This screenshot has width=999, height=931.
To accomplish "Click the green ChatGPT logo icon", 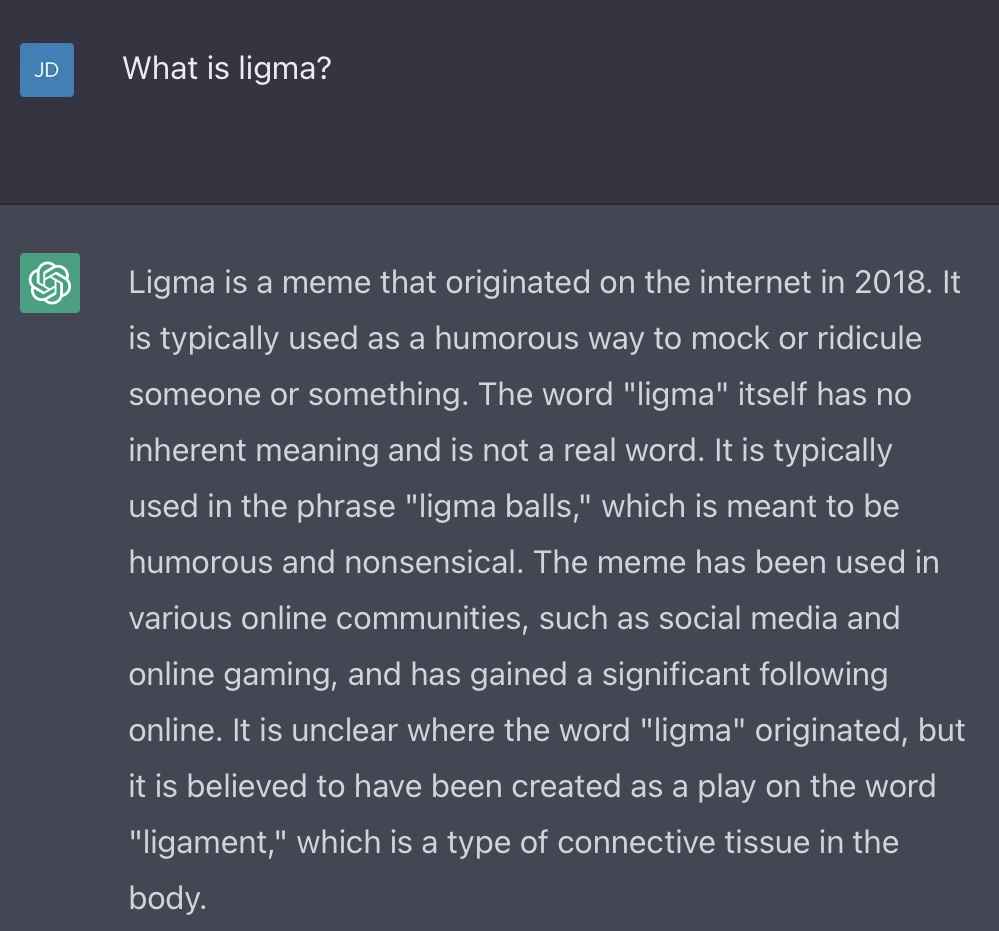I will [x=50, y=283].
